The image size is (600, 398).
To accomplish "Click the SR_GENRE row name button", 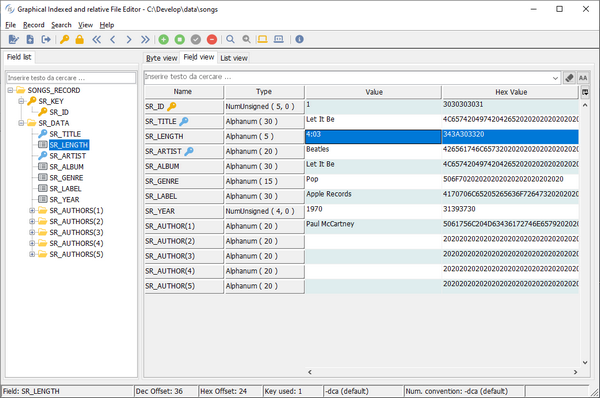I will pyautogui.click(x=184, y=181).
